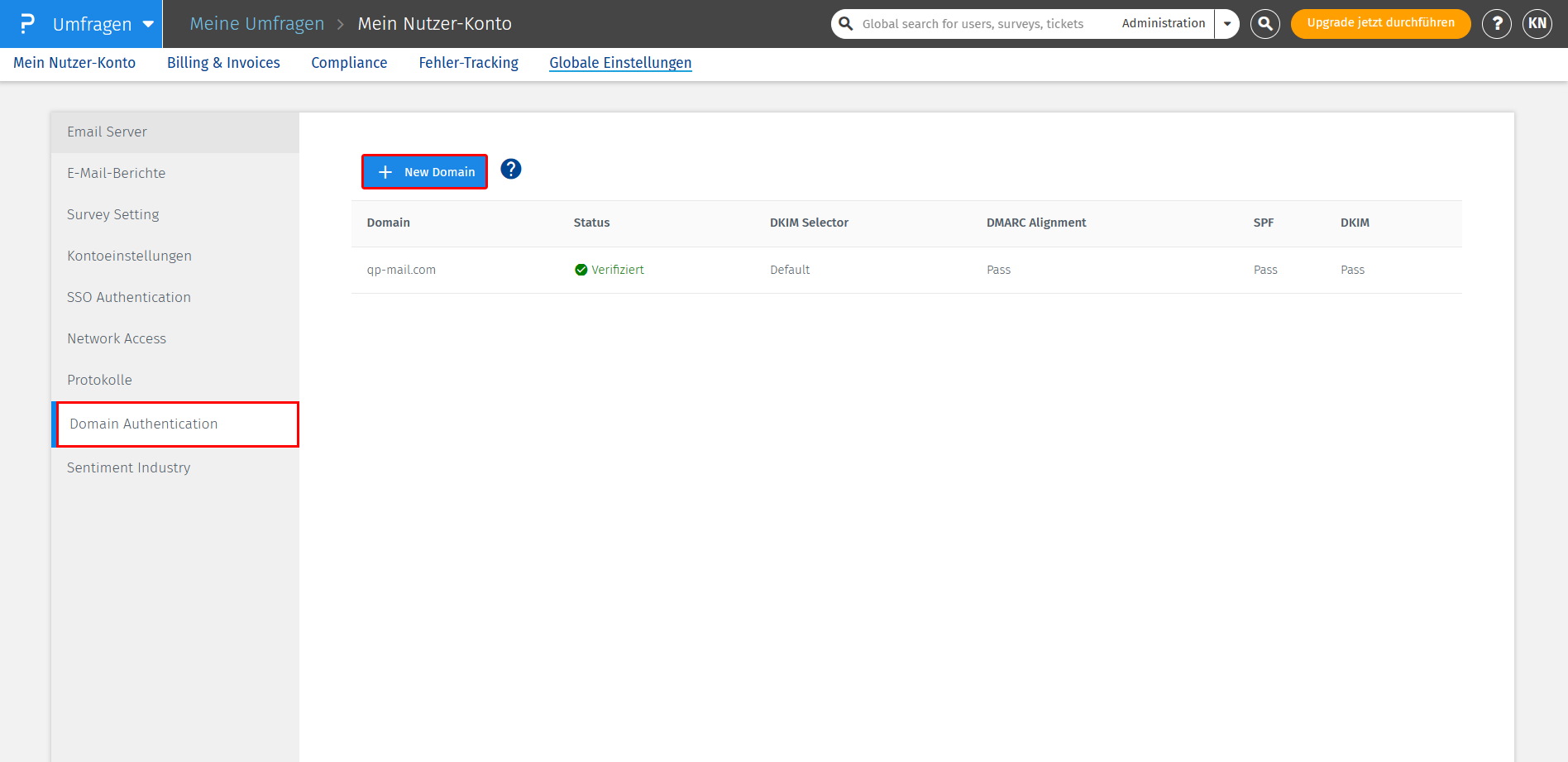Open the Meine Umfragen breadcrumb link
The height and width of the screenshot is (762, 1568).
click(257, 24)
